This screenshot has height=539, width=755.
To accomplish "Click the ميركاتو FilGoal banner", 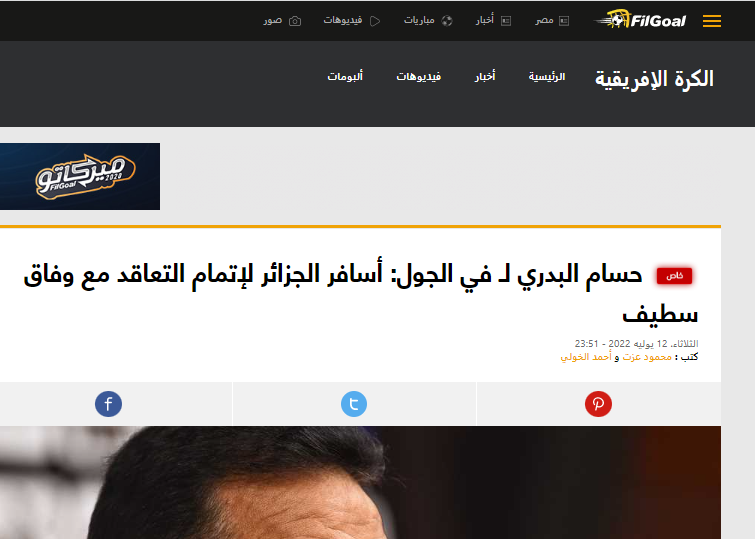I will point(80,176).
